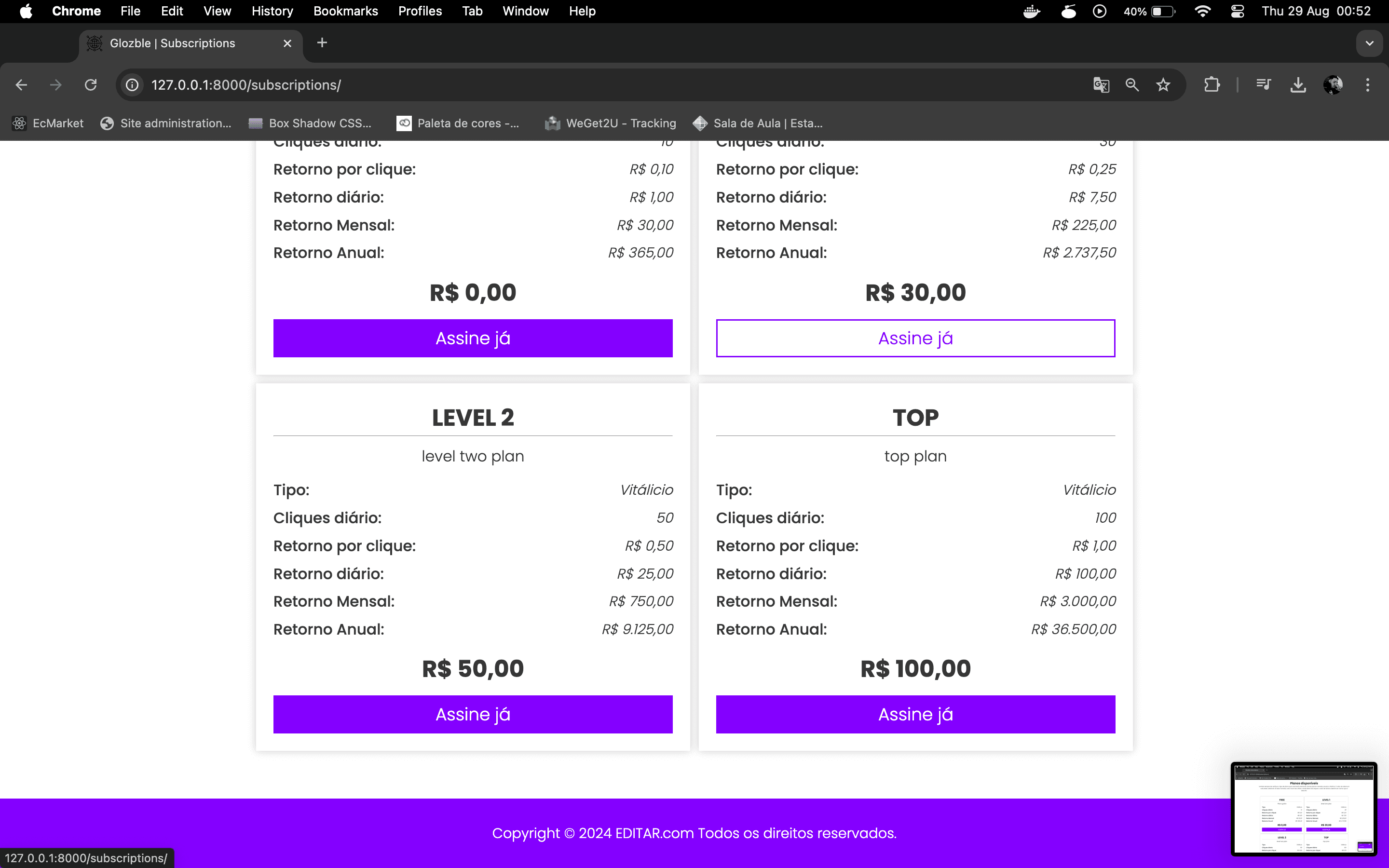Subscribe with Assine já under R$ 0,00
The width and height of the screenshot is (1389, 868).
[x=473, y=338]
